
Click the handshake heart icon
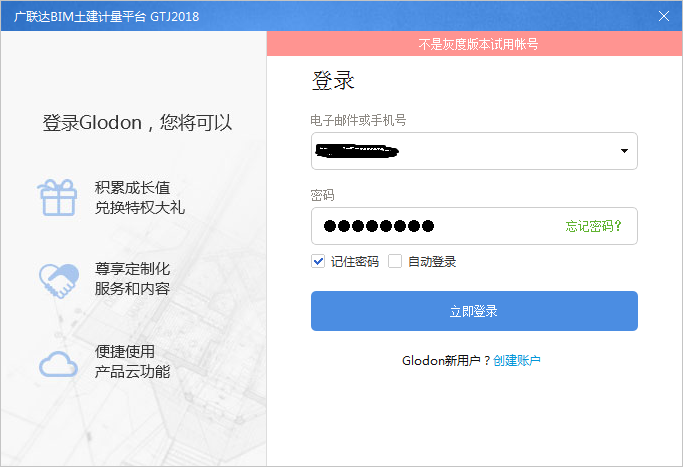pyautogui.click(x=59, y=280)
